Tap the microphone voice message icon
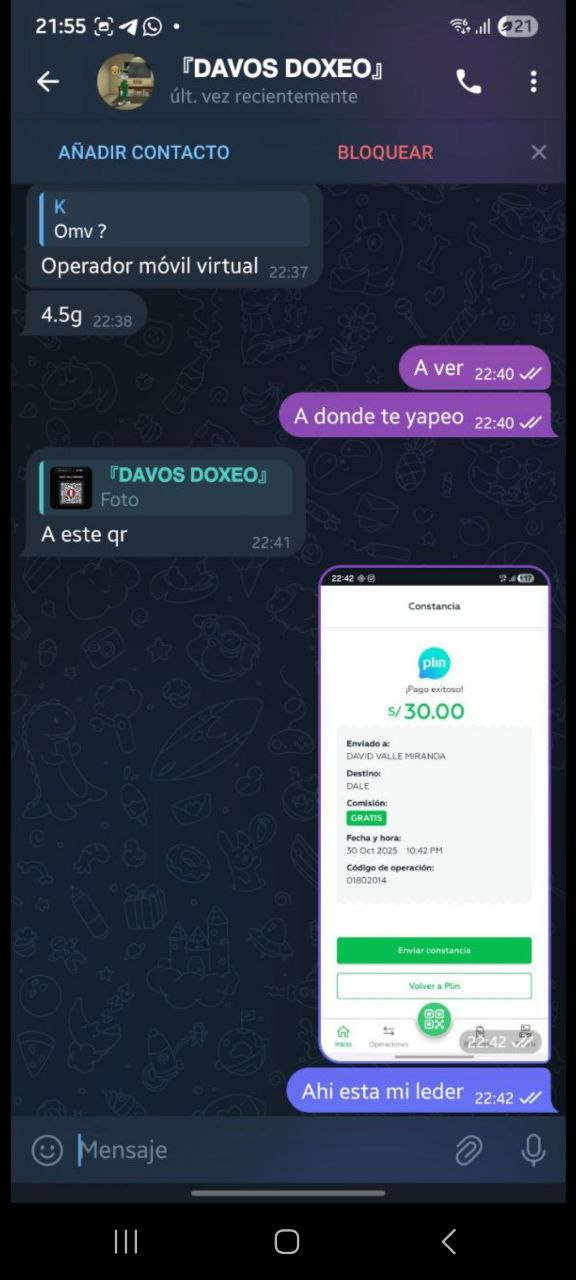The image size is (576, 1280). [x=533, y=1150]
